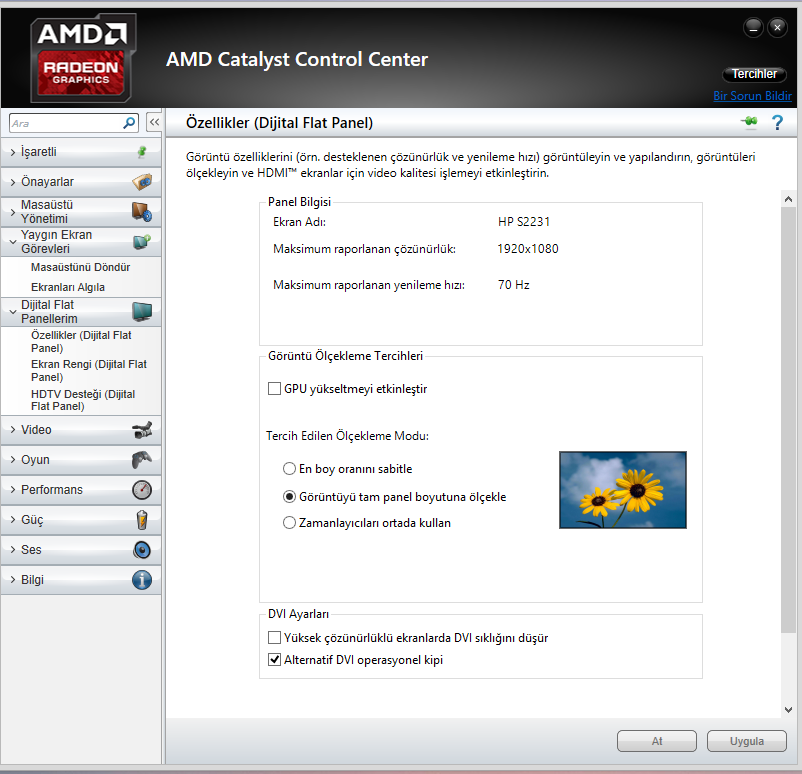Click the Video camera icon
This screenshot has width=802, height=774.
[142, 430]
